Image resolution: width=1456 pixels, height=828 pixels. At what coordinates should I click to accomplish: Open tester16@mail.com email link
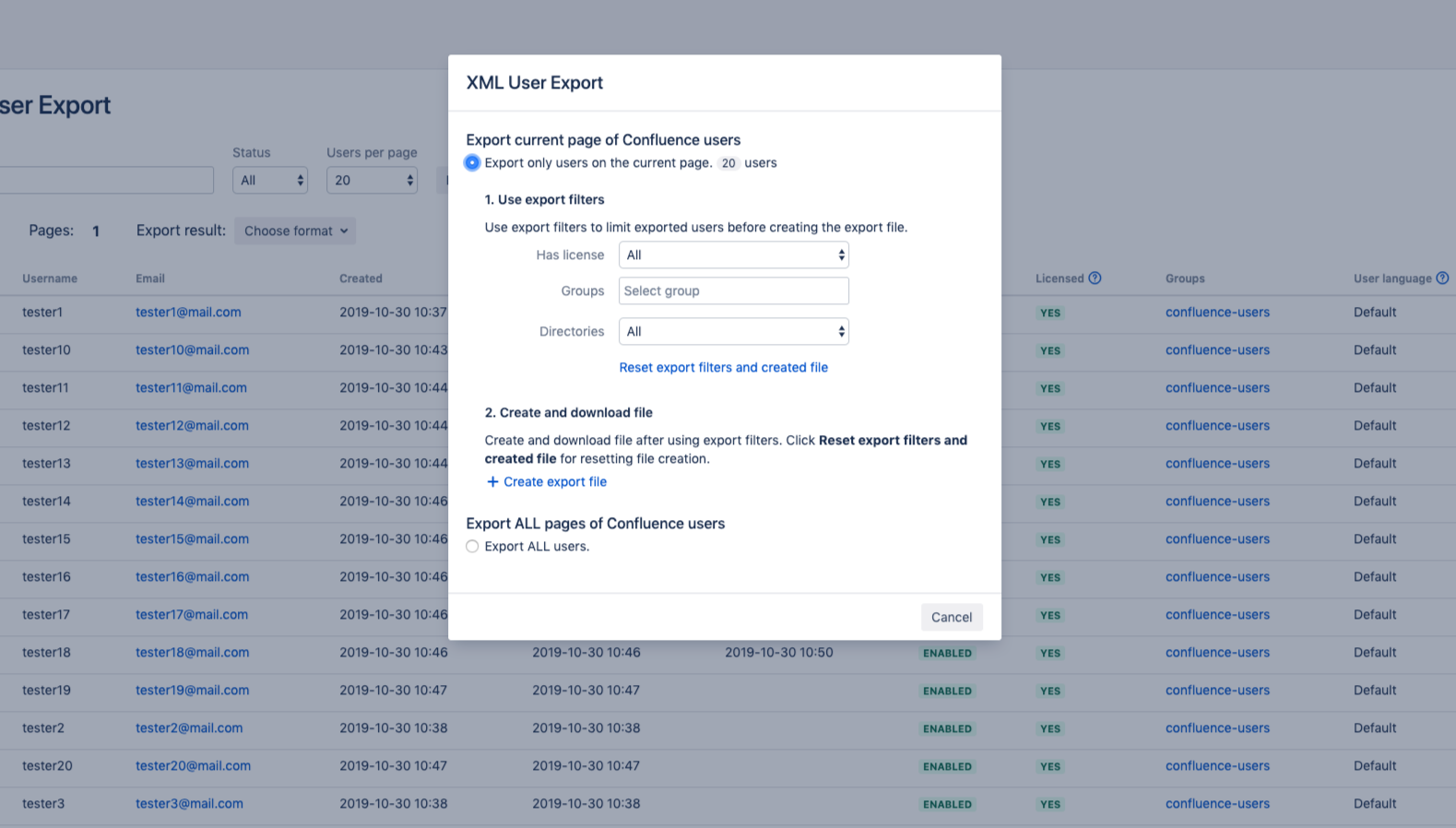tap(192, 576)
